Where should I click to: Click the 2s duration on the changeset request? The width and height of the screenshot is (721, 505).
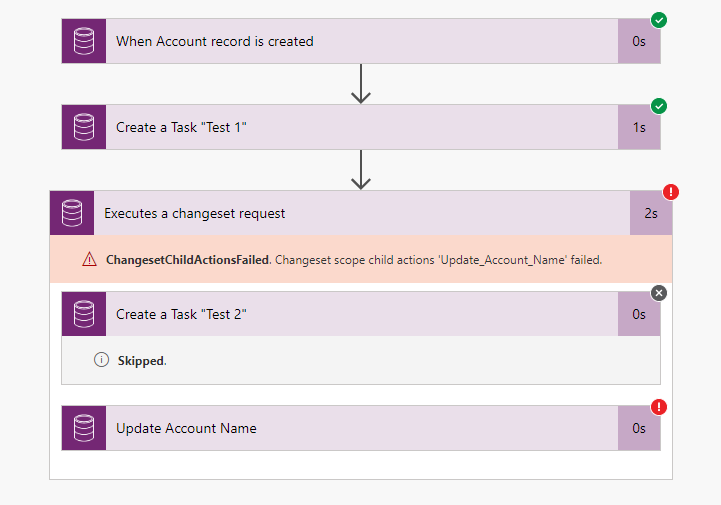650,213
